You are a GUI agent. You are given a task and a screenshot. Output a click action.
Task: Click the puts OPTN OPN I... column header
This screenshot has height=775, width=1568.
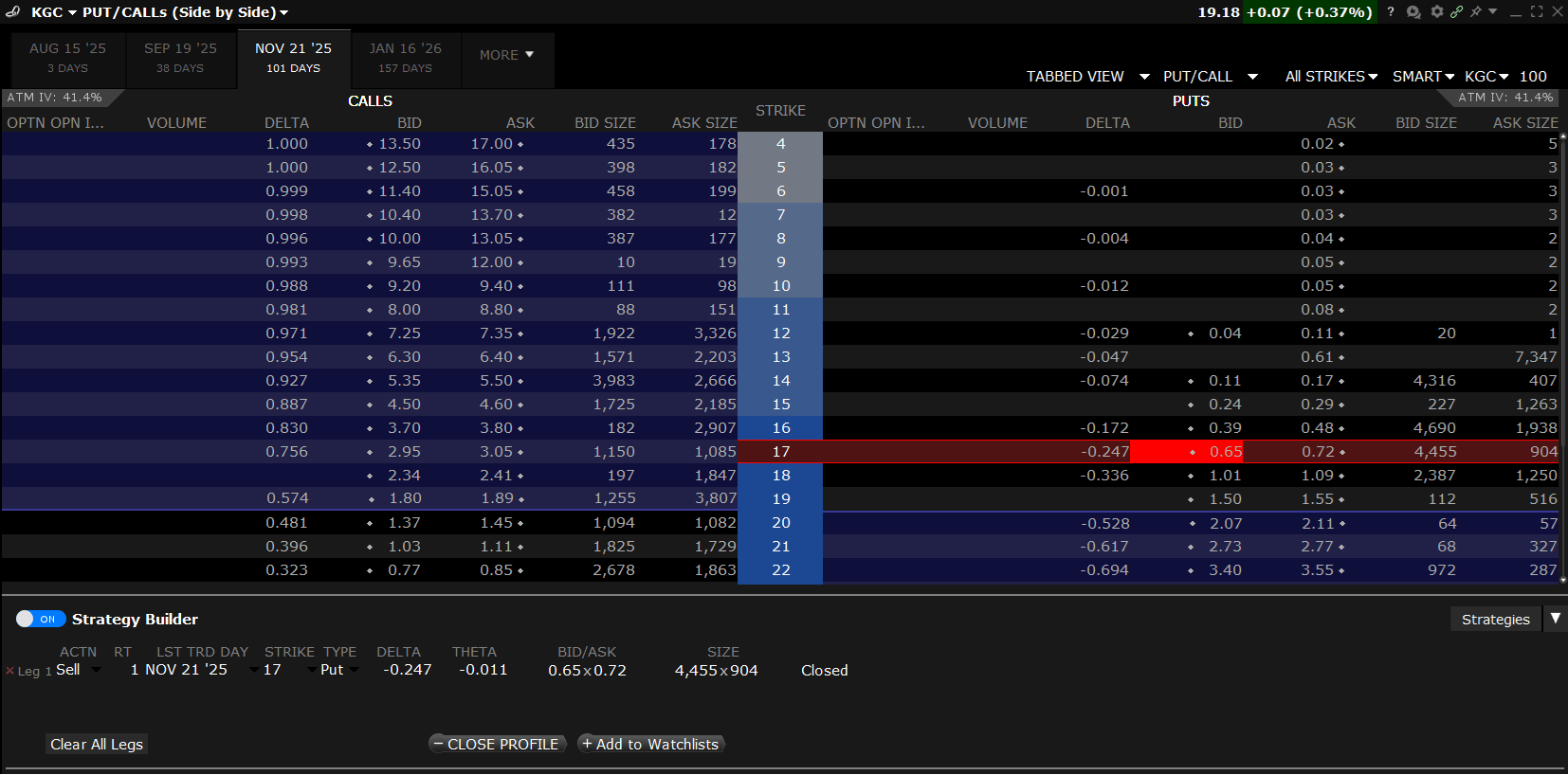[876, 123]
